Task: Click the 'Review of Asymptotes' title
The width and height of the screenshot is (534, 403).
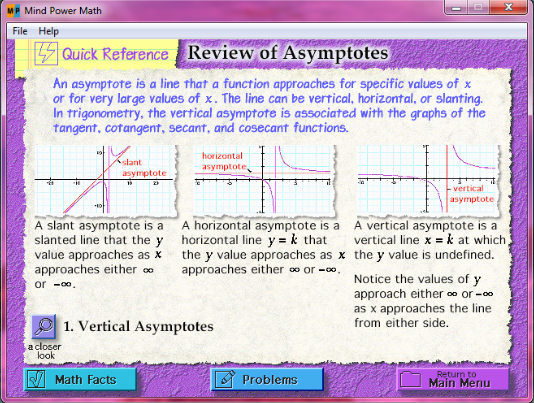Action: 288,53
